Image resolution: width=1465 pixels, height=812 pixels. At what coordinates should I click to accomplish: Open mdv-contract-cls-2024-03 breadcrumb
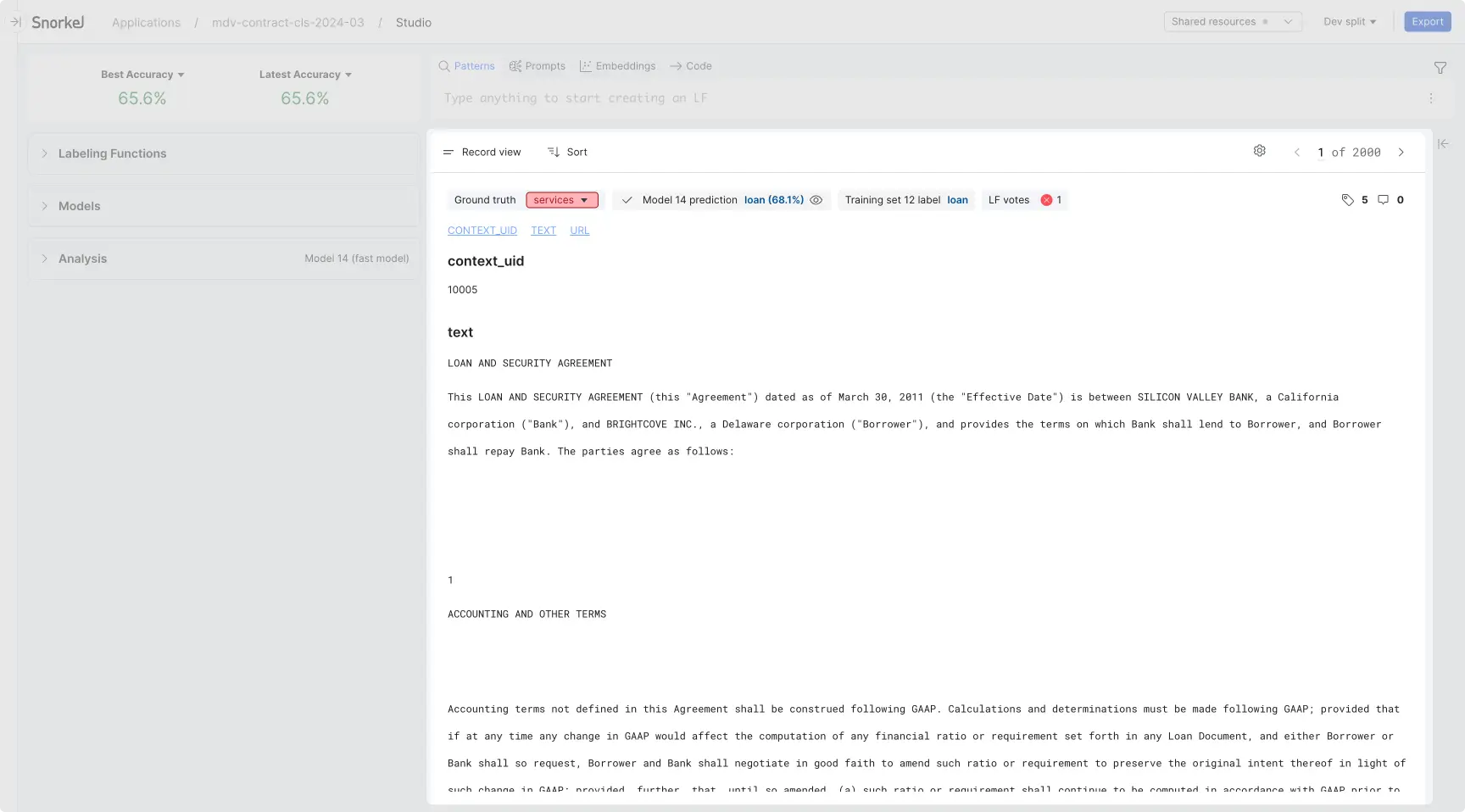[x=288, y=23]
